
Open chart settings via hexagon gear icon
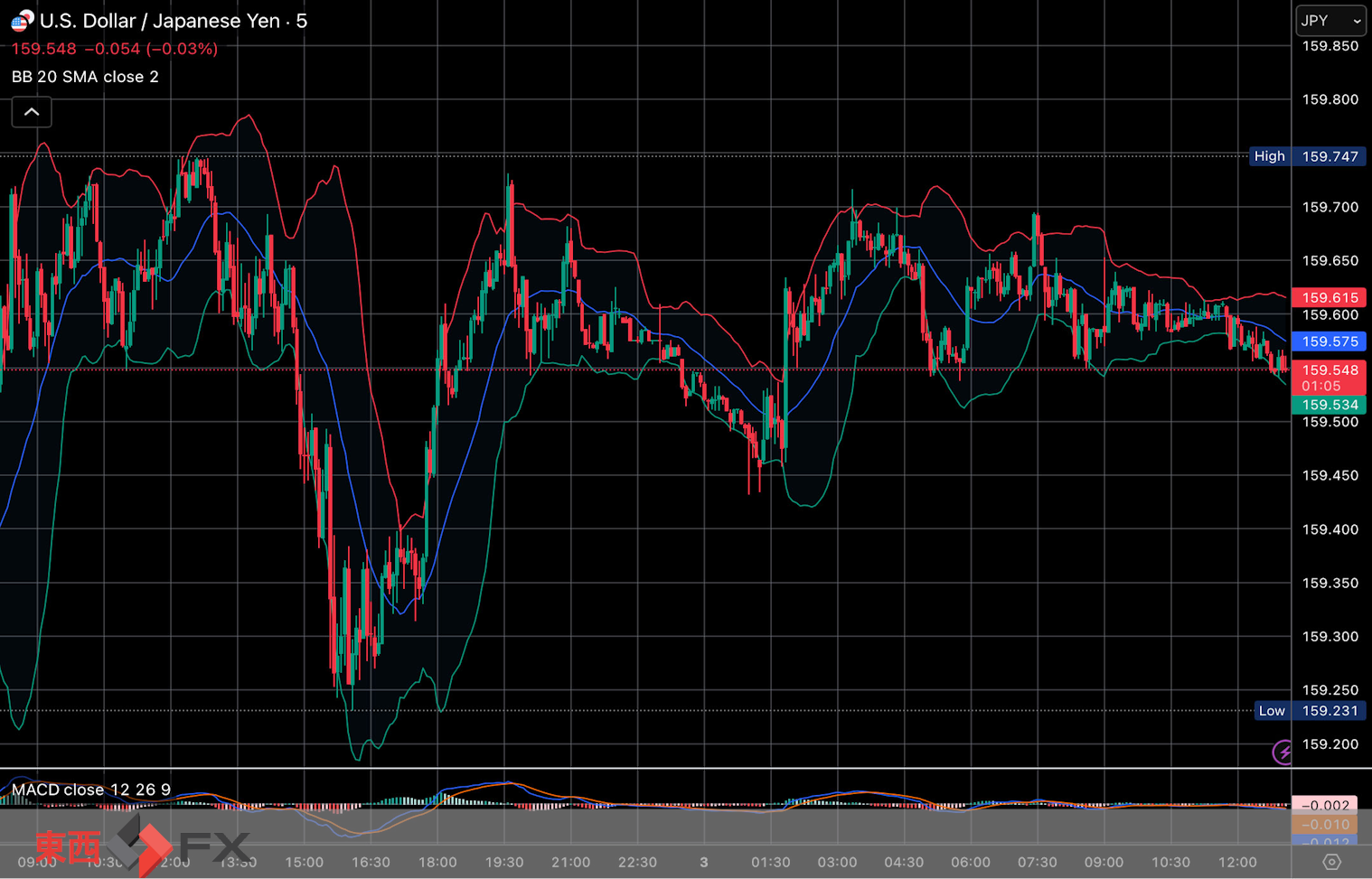tap(1331, 862)
